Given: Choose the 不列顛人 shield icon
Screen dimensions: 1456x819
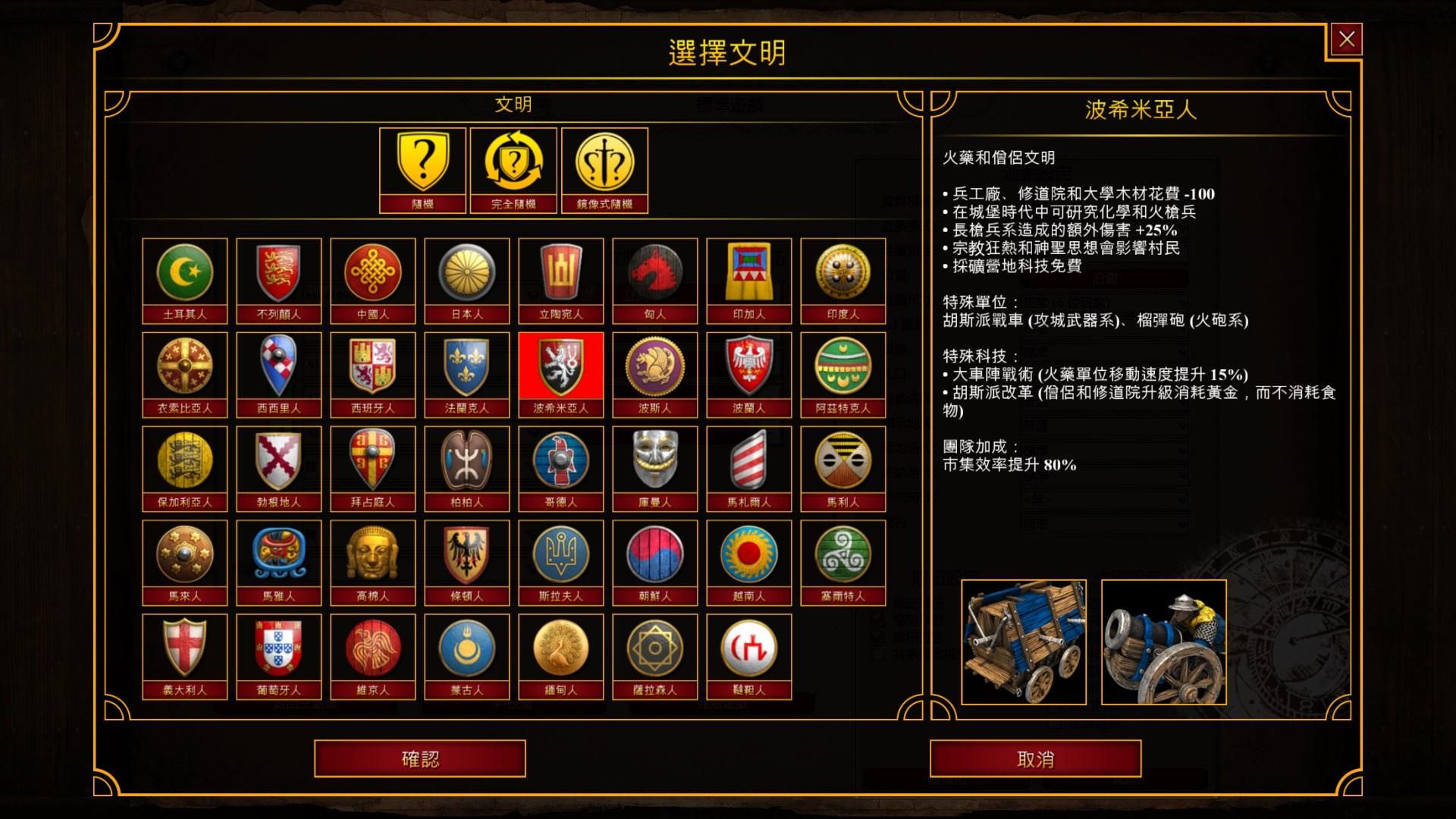Looking at the screenshot, I should [278, 281].
